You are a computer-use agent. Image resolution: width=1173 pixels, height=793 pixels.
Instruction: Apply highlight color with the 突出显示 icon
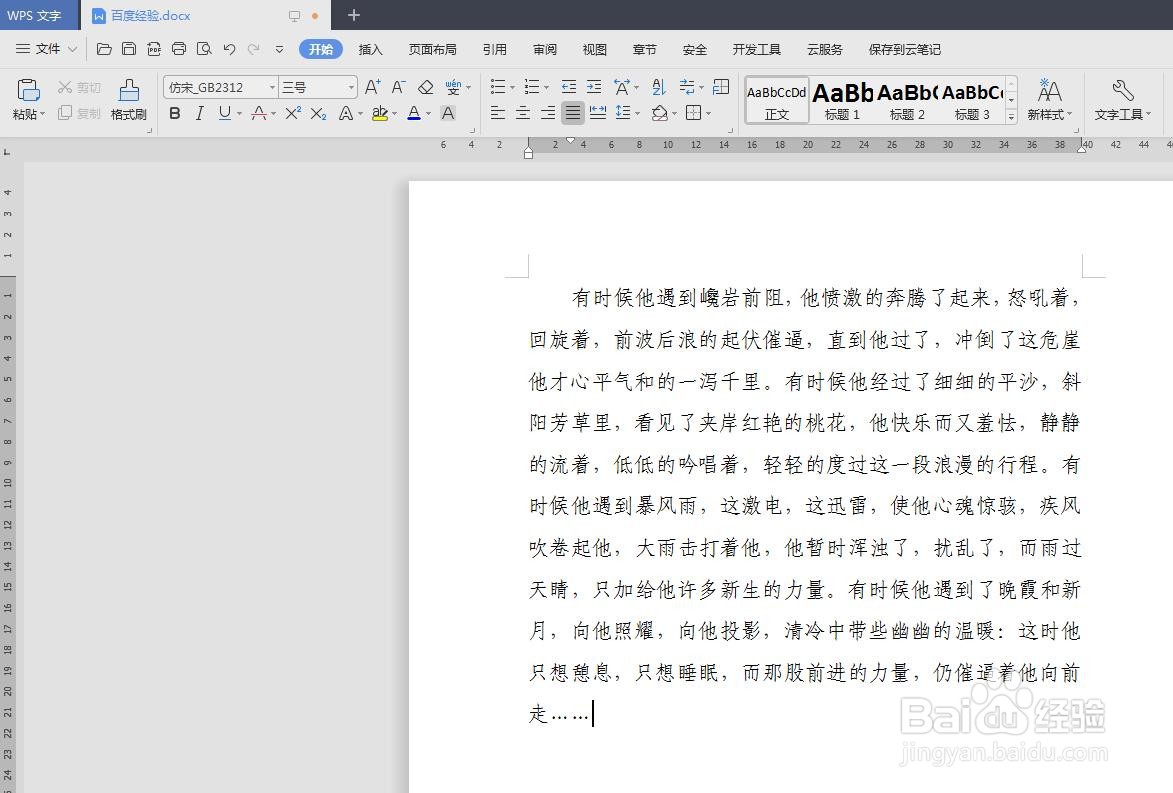point(381,113)
